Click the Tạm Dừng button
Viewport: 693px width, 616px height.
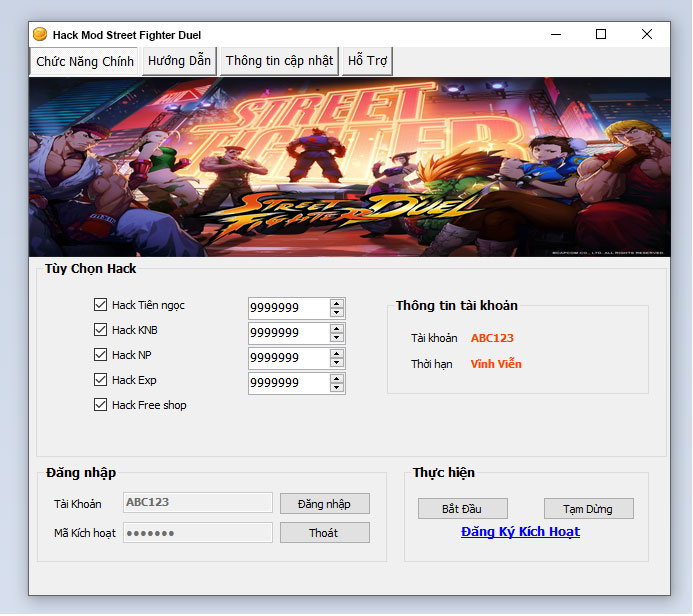[588, 509]
